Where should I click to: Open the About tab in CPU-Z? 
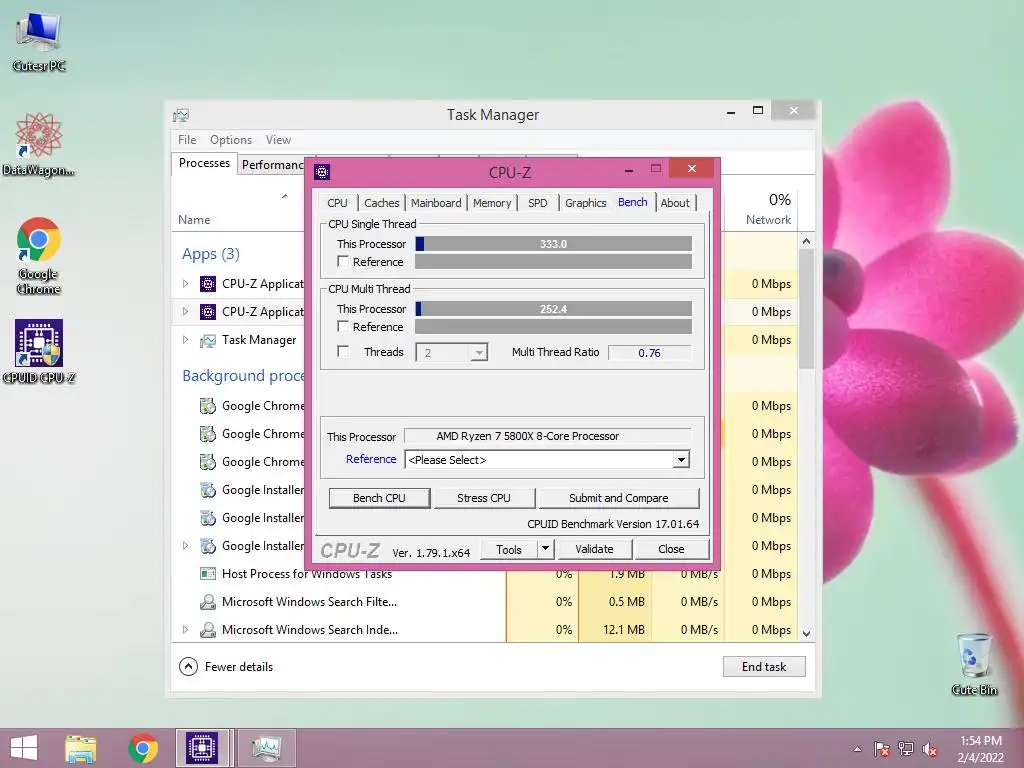pyautogui.click(x=675, y=203)
